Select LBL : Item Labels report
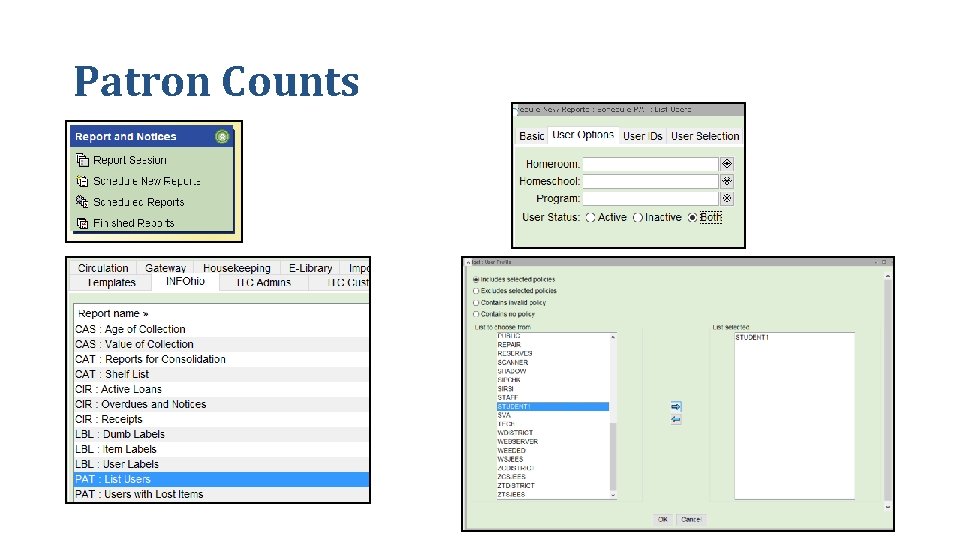The image size is (960, 540). pyautogui.click(x=222, y=449)
